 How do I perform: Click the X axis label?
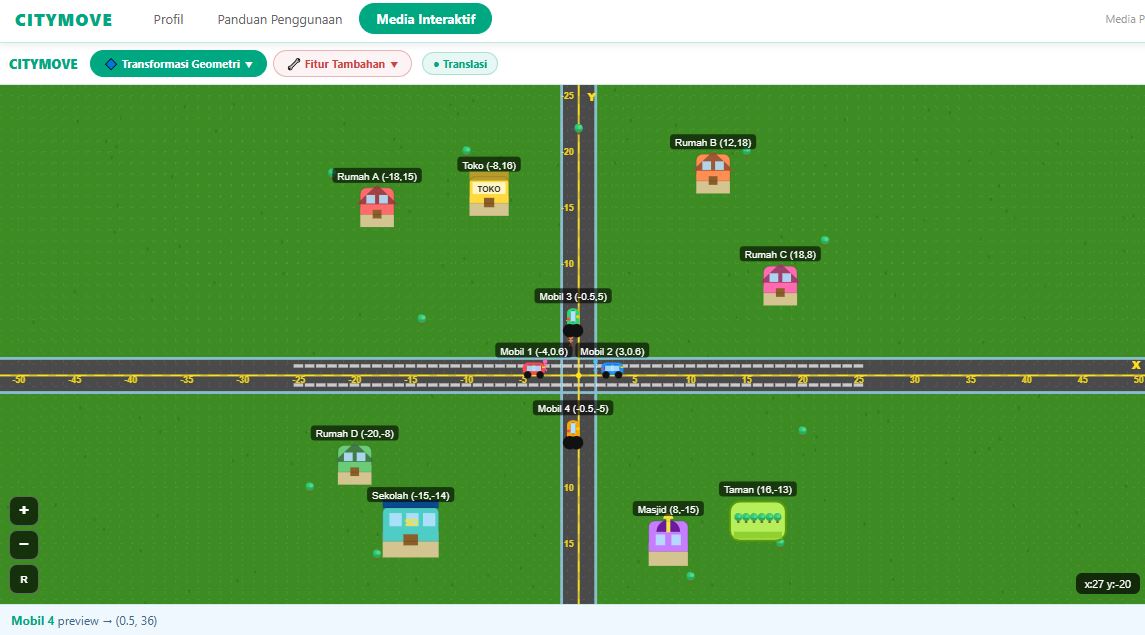click(1136, 365)
